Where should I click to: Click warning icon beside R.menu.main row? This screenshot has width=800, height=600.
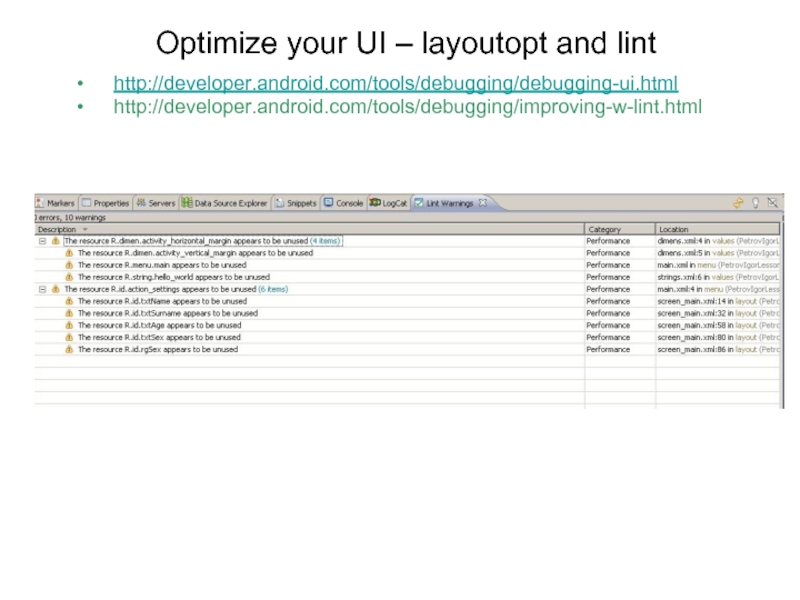pos(69,265)
